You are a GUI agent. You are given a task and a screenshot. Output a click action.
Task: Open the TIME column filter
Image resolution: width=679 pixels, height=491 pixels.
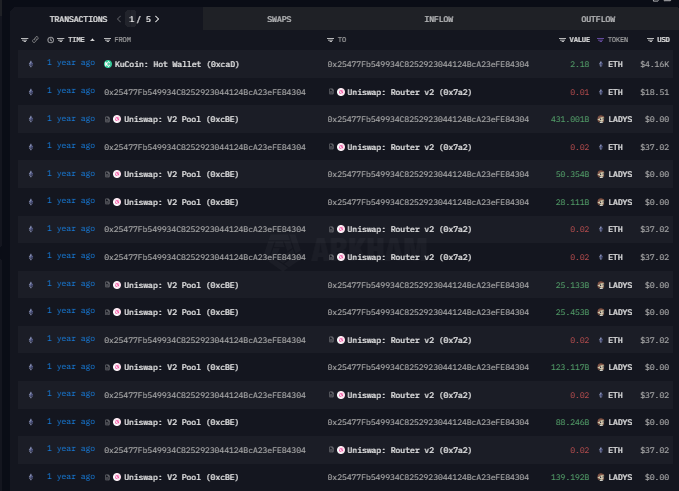click(x=61, y=40)
